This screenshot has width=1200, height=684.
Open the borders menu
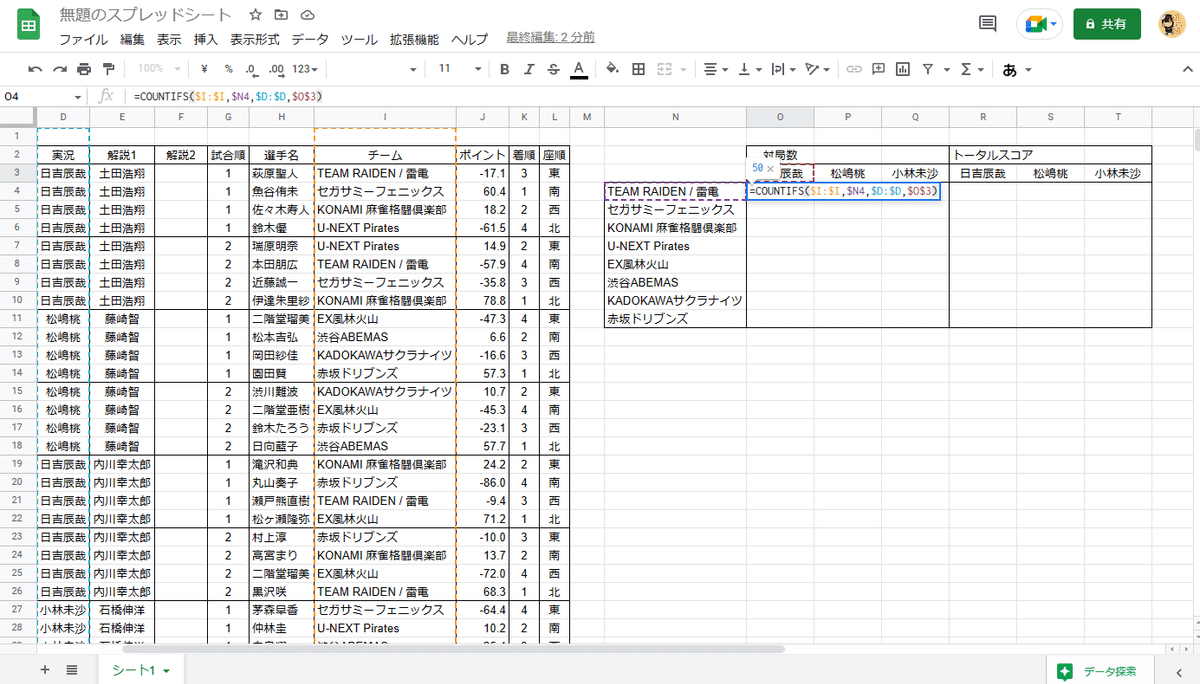point(638,69)
